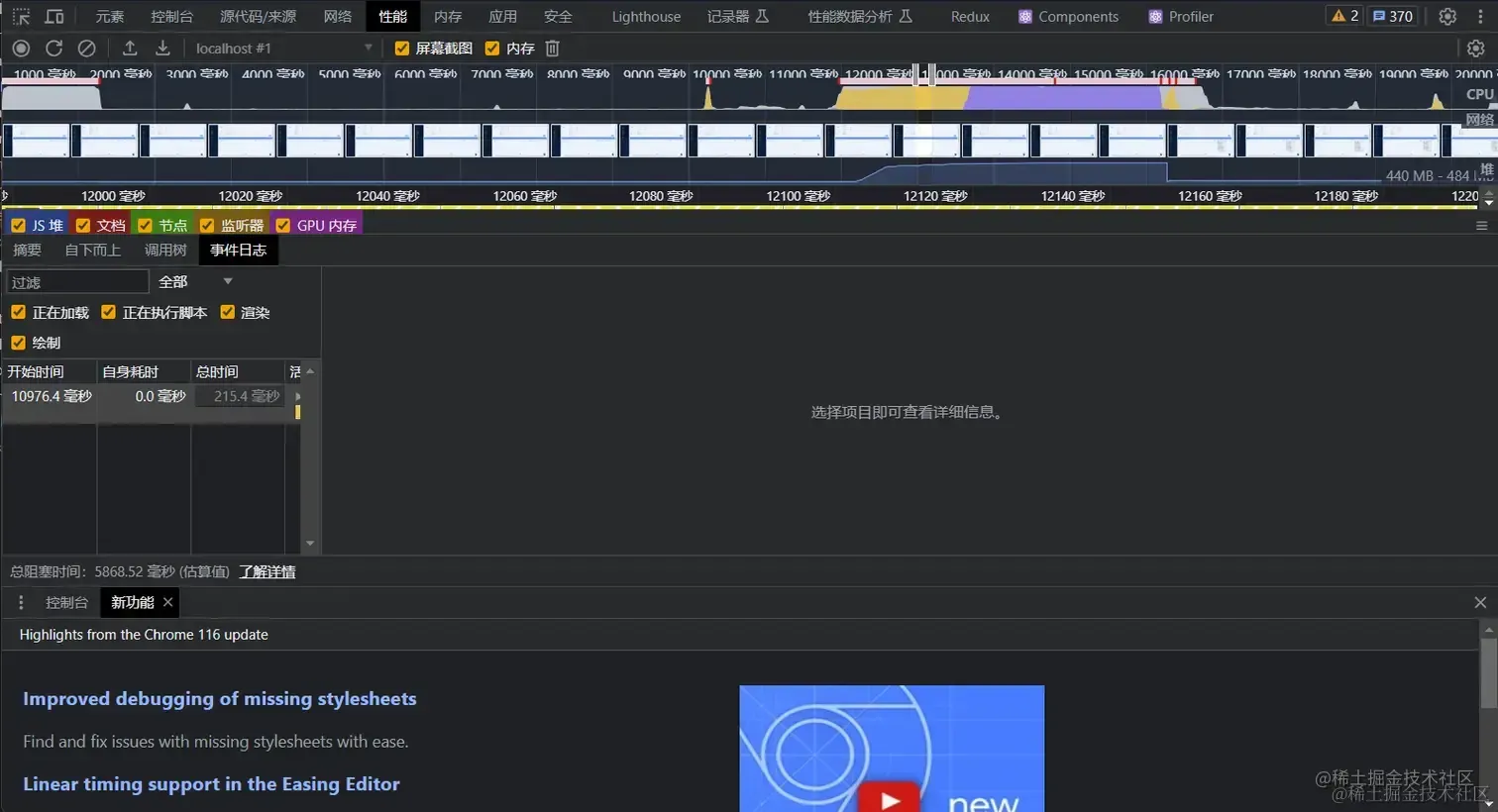This screenshot has width=1498, height=812.
Task: Expand the 全部 duration filter dropdown
Action: coord(195,282)
